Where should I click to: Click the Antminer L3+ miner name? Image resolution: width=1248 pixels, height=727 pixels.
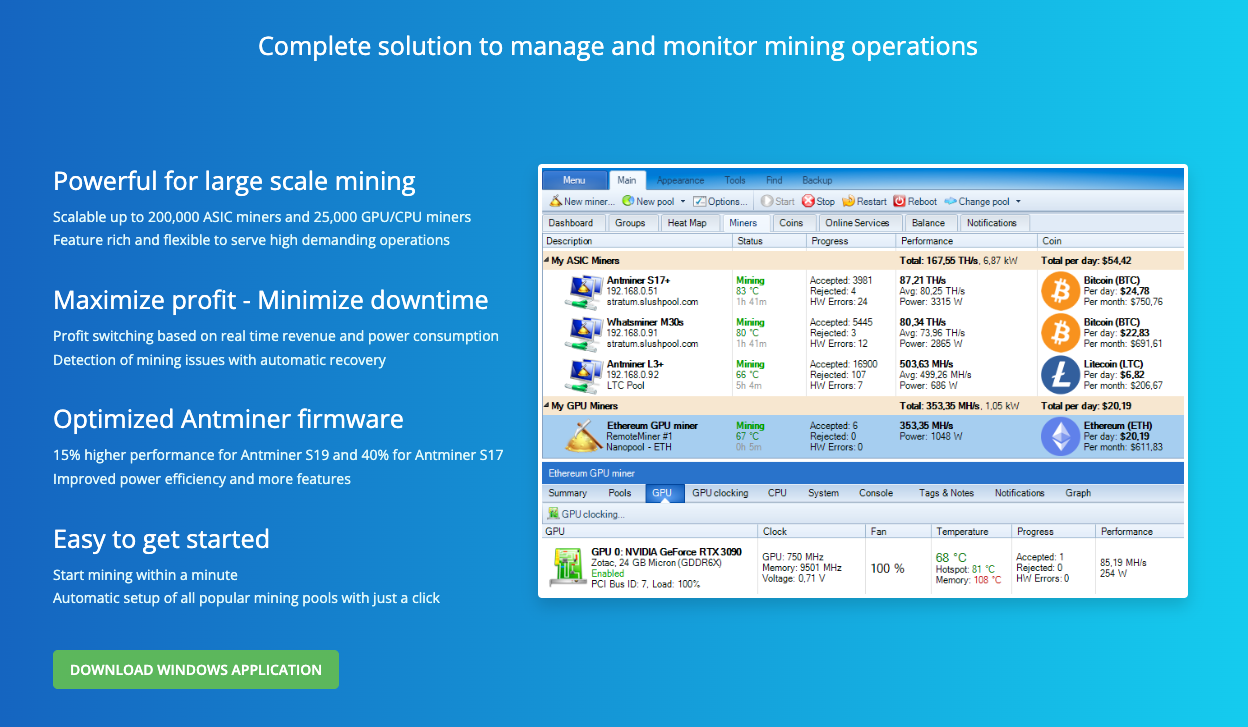coord(635,365)
